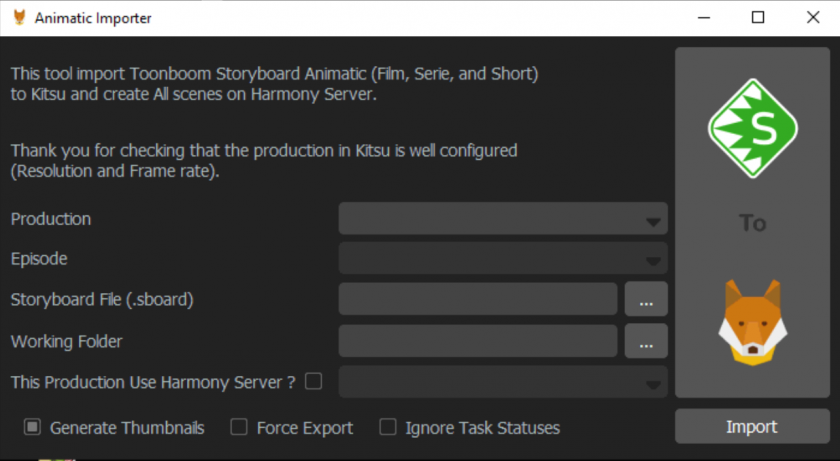Toggle the Generate Thumbnails checkbox
This screenshot has width=840, height=461.
click(x=32, y=427)
